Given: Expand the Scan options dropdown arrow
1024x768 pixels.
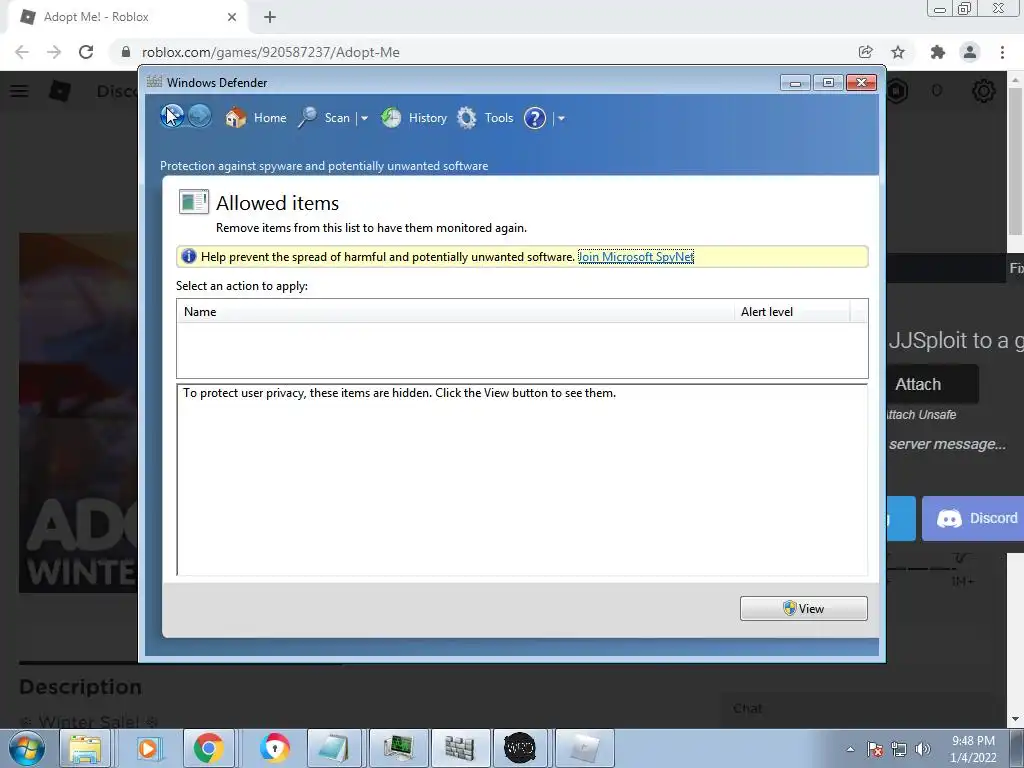Looking at the screenshot, I should click(364, 118).
